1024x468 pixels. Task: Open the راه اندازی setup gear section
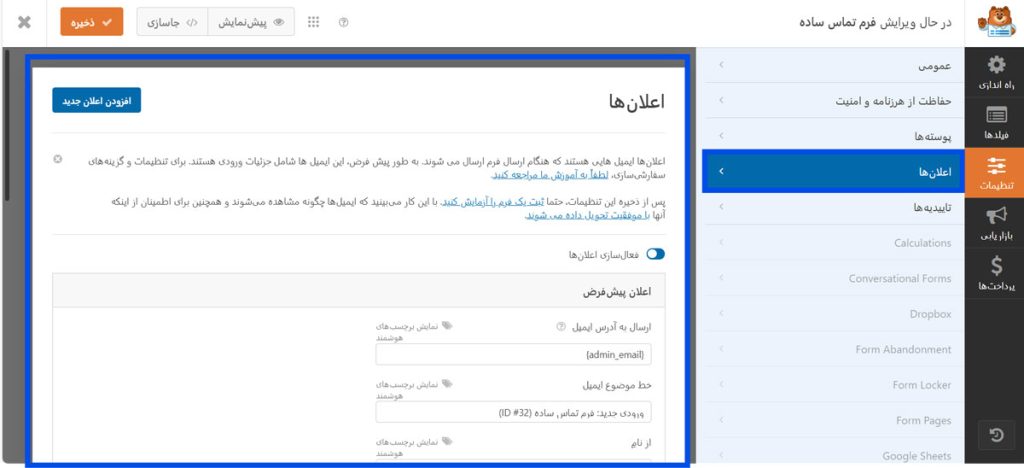(995, 72)
